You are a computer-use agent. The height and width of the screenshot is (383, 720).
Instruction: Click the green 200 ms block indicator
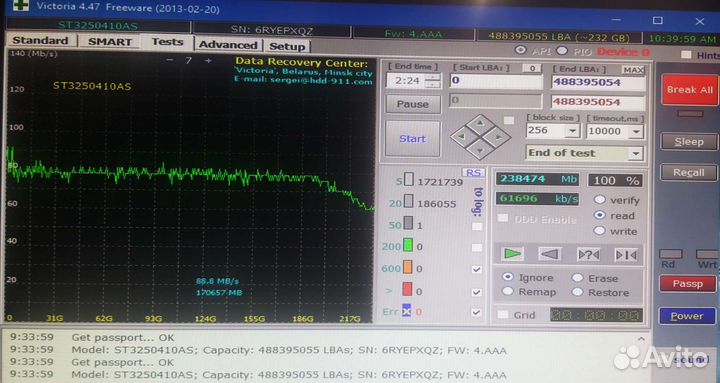tap(407, 245)
